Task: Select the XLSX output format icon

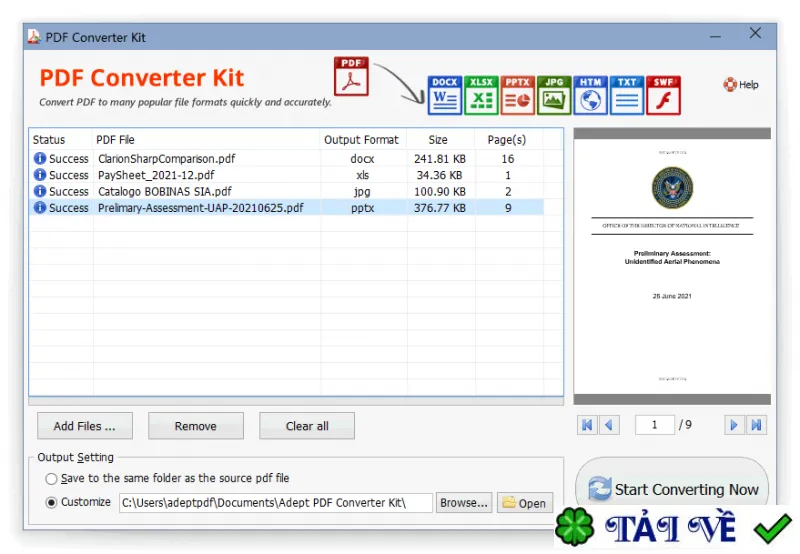Action: click(x=481, y=95)
